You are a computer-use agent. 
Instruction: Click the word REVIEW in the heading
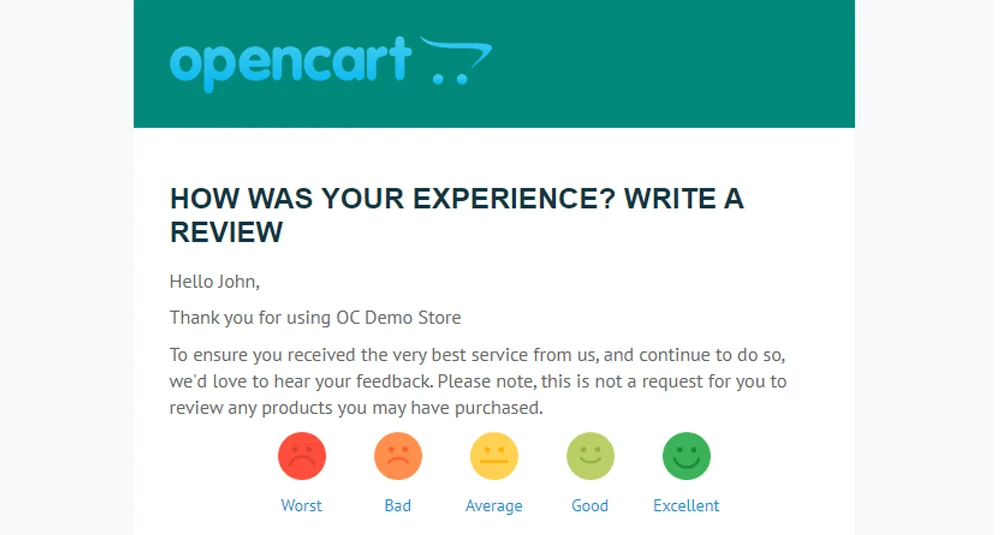[226, 232]
